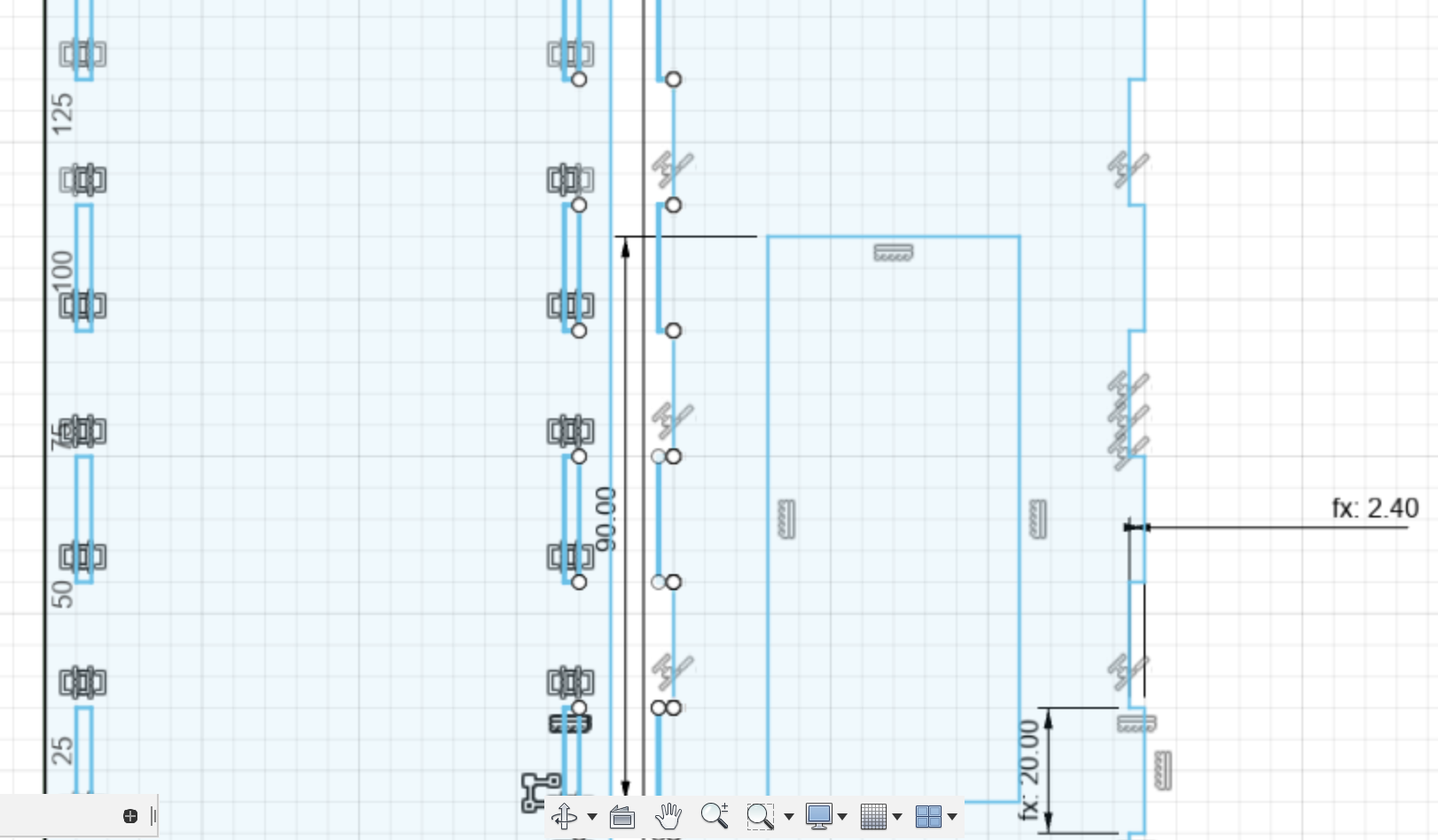Image resolution: width=1438 pixels, height=840 pixels.
Task: Activate the Orbit navigation tool
Action: tap(564, 815)
